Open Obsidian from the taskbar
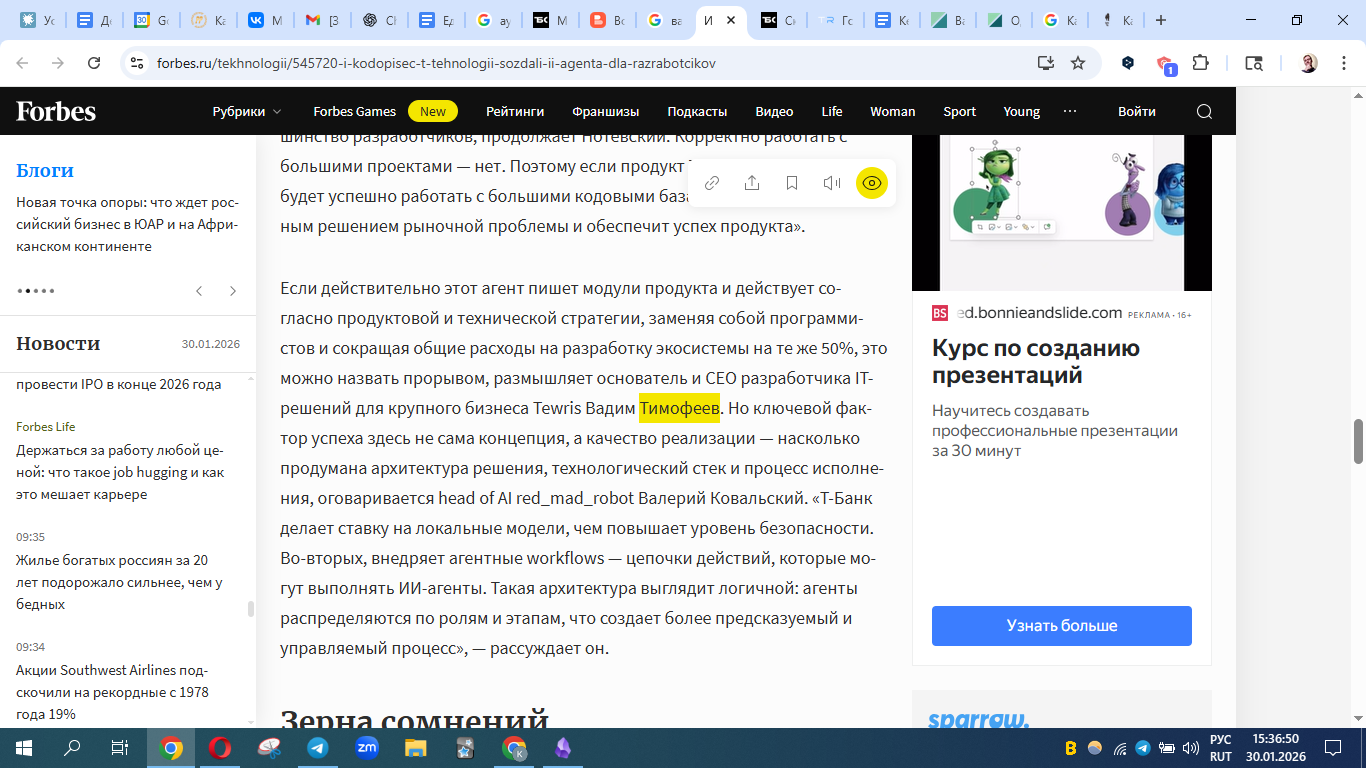This screenshot has width=1366, height=768. pyautogui.click(x=563, y=748)
